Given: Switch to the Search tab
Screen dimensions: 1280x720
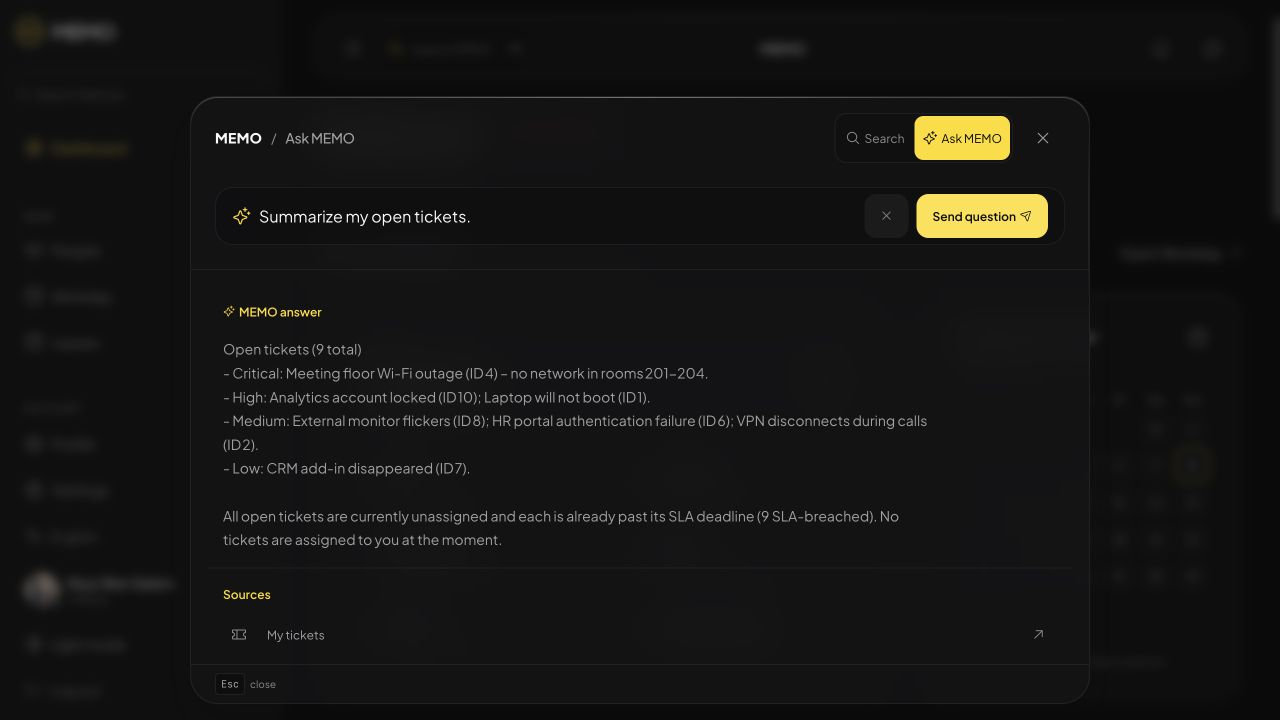Looking at the screenshot, I should point(875,138).
